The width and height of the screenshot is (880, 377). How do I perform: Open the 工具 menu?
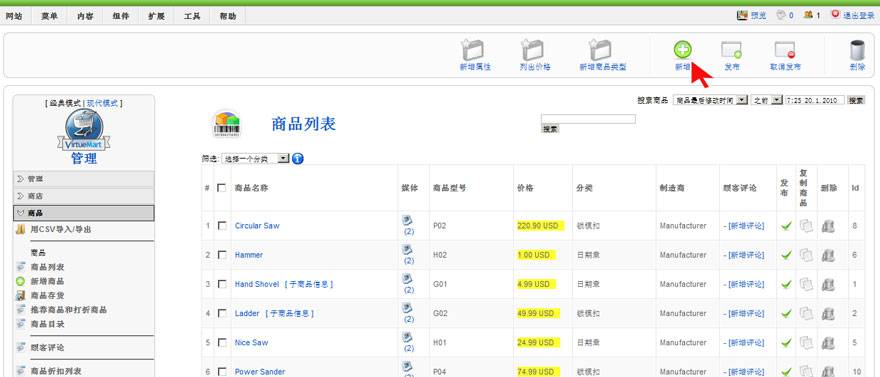[x=192, y=16]
